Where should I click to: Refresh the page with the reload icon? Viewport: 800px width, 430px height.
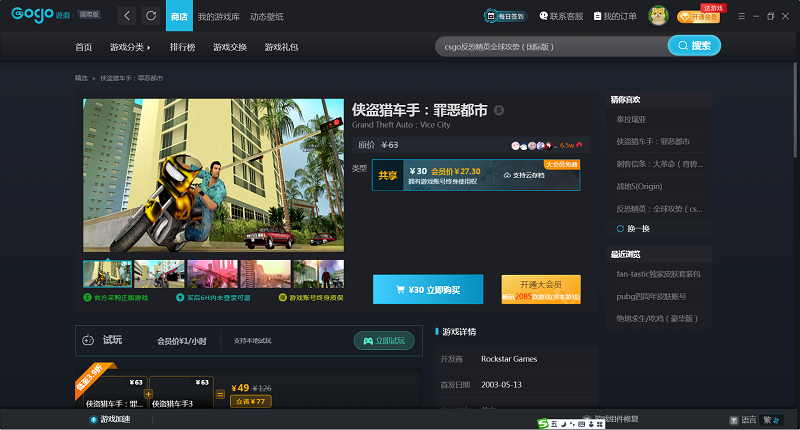point(151,16)
